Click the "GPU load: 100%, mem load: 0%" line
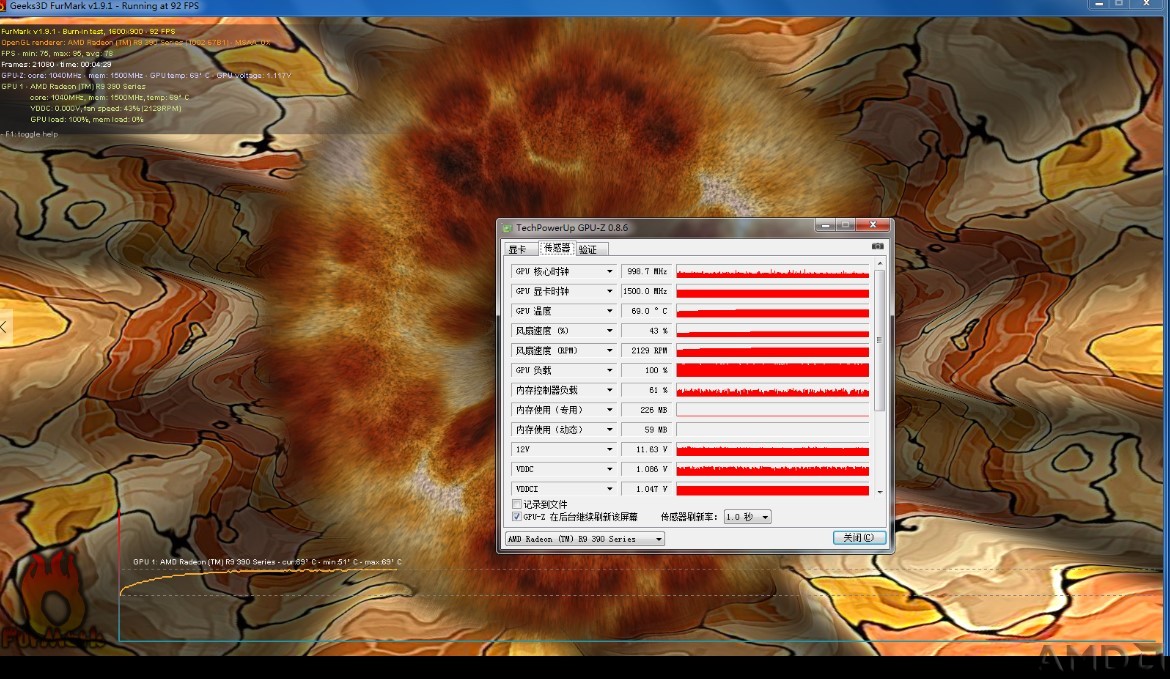The height and width of the screenshot is (679, 1170). click(x=87, y=119)
